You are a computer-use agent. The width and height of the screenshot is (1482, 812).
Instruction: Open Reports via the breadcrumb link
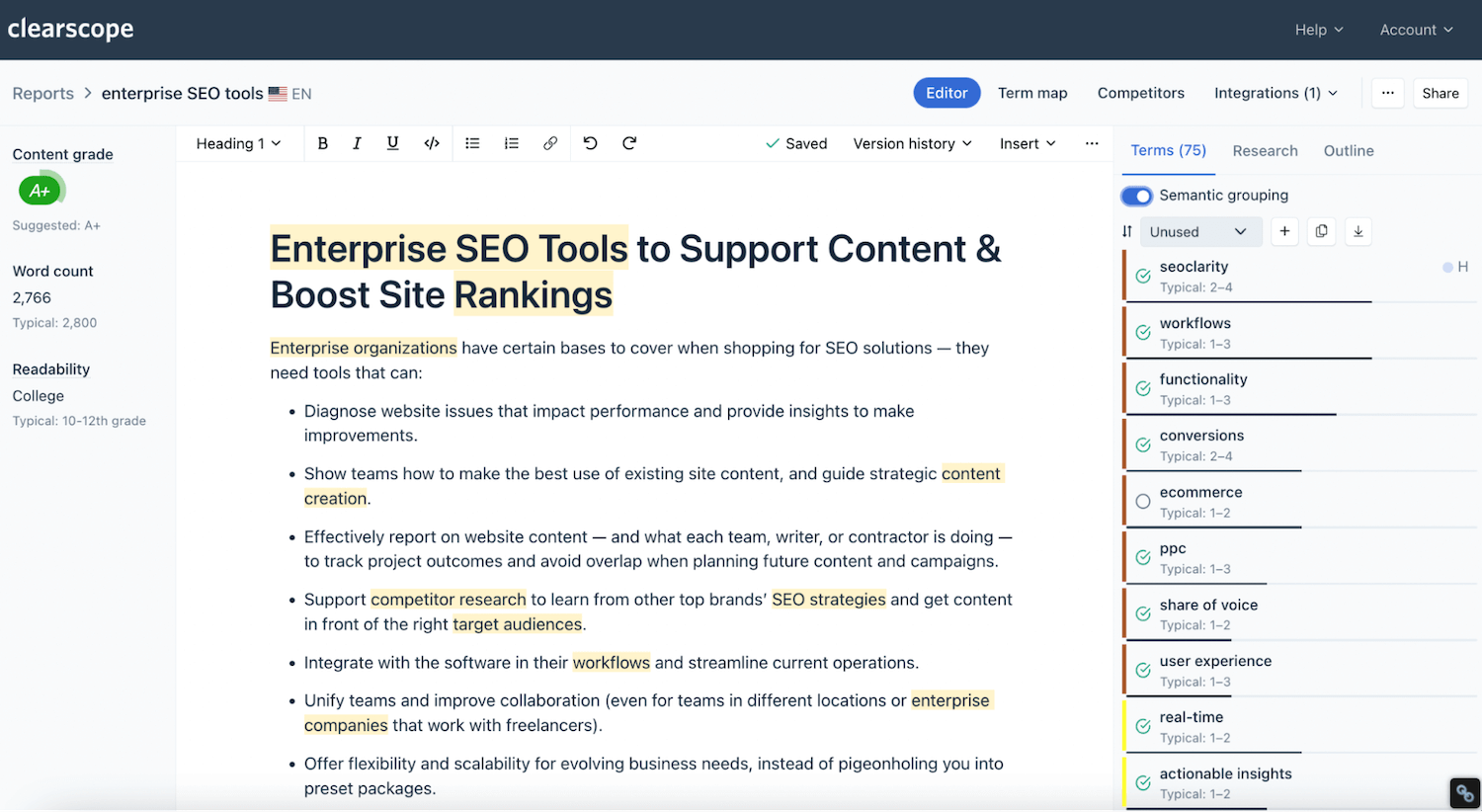click(42, 93)
